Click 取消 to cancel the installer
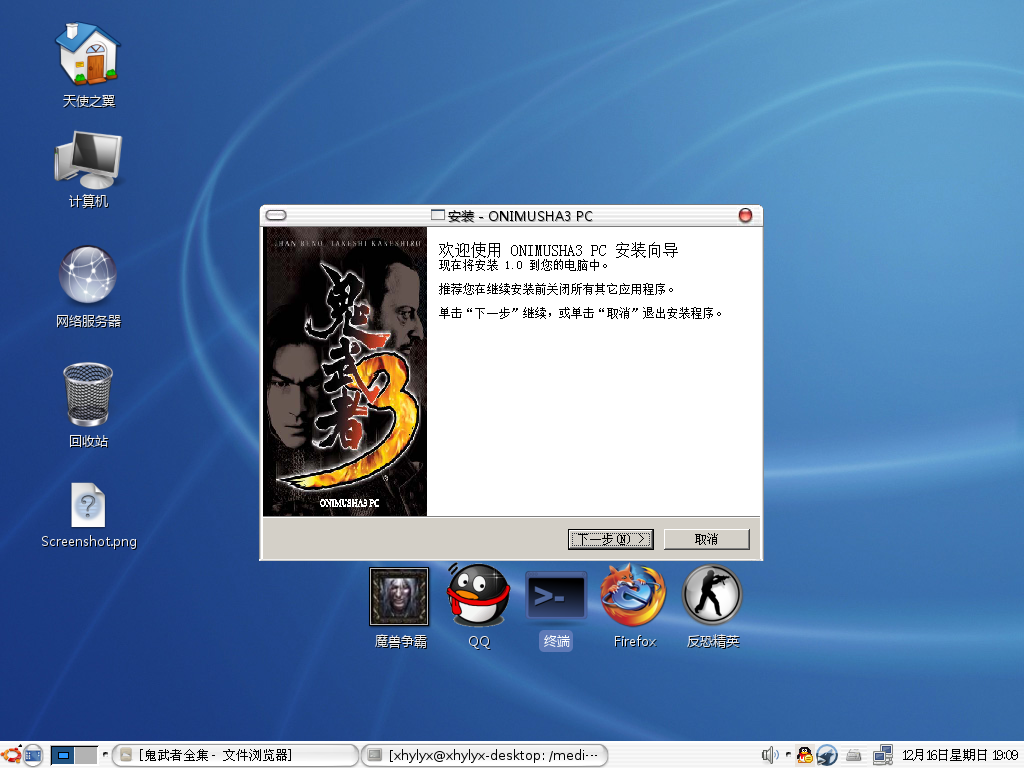Image resolution: width=1024 pixels, height=768 pixels. [x=707, y=539]
